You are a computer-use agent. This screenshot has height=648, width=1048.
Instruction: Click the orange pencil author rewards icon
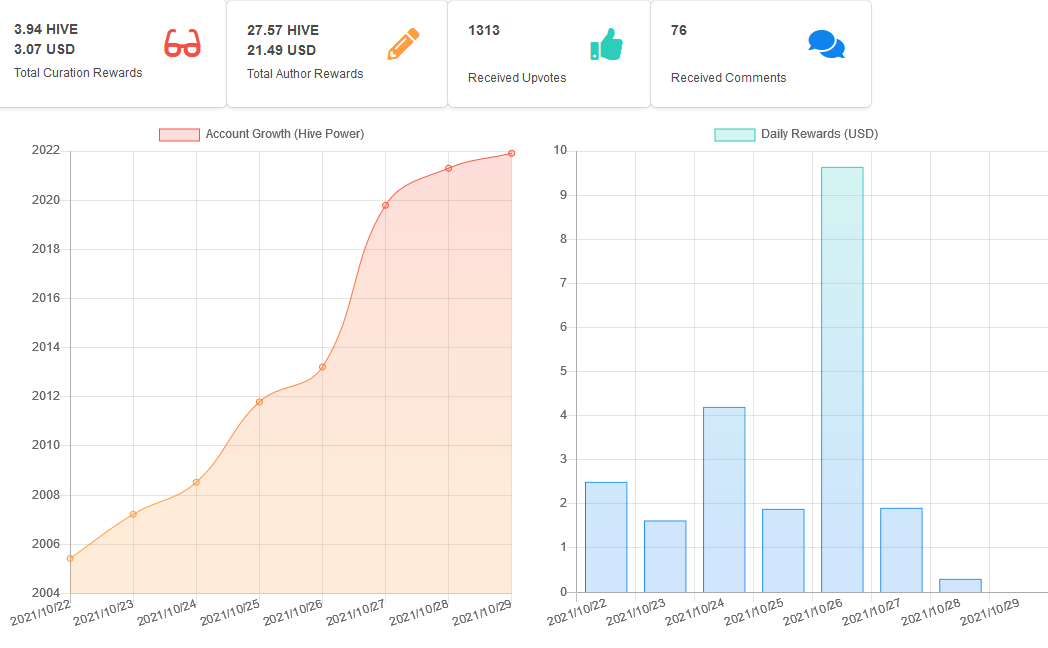click(x=403, y=44)
